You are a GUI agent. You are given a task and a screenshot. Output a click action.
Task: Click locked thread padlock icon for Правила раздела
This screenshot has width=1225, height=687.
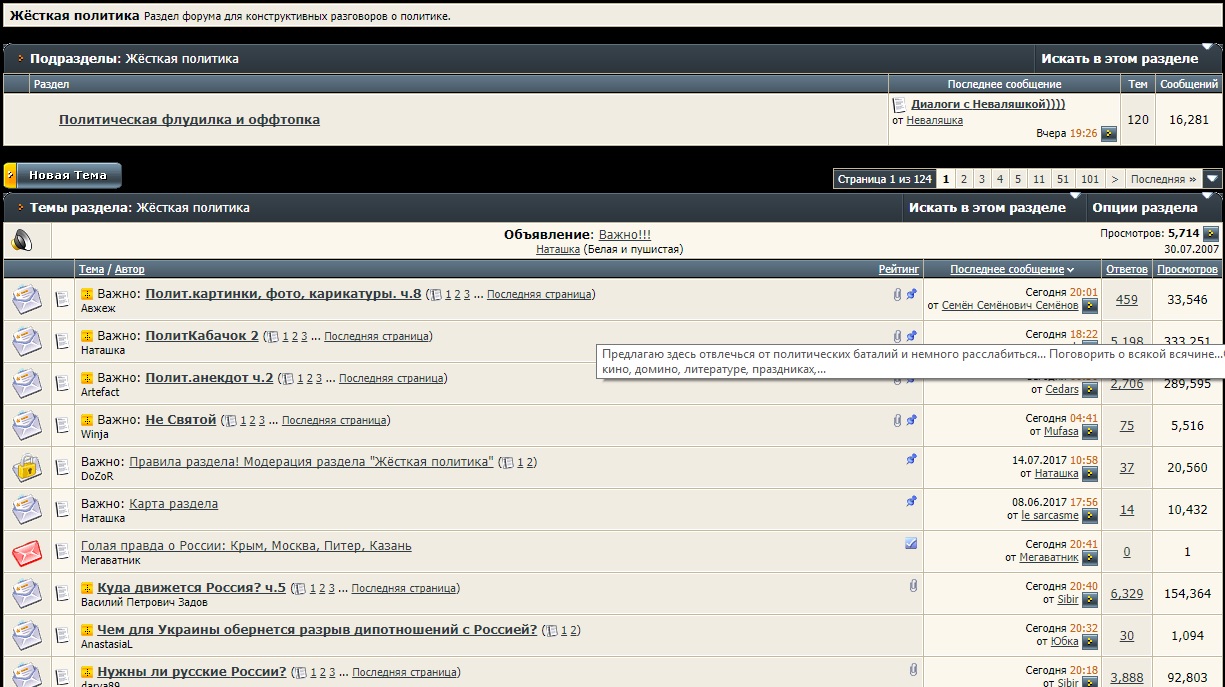coord(26,467)
